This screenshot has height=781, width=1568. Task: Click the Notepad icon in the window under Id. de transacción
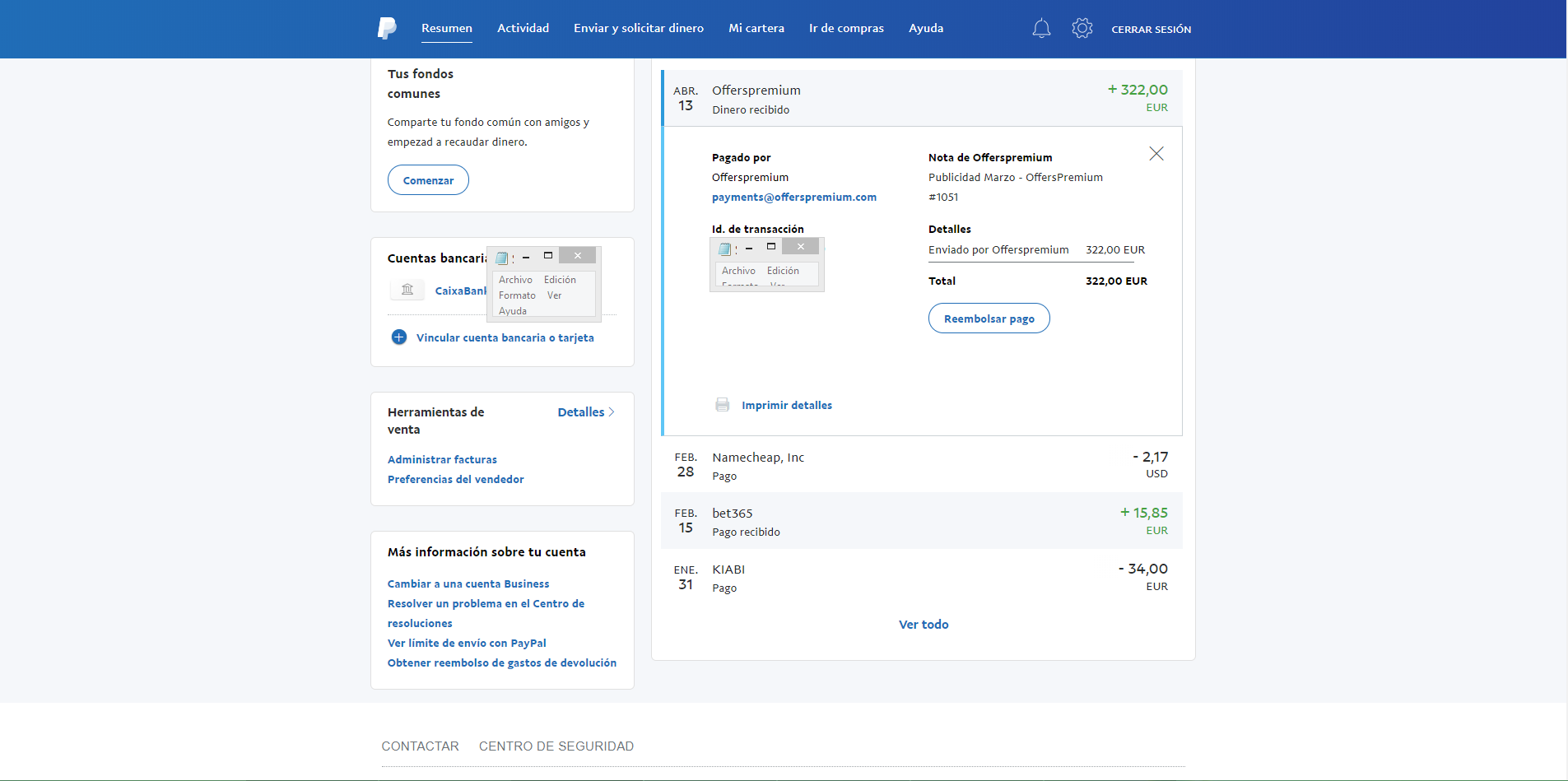click(x=725, y=249)
